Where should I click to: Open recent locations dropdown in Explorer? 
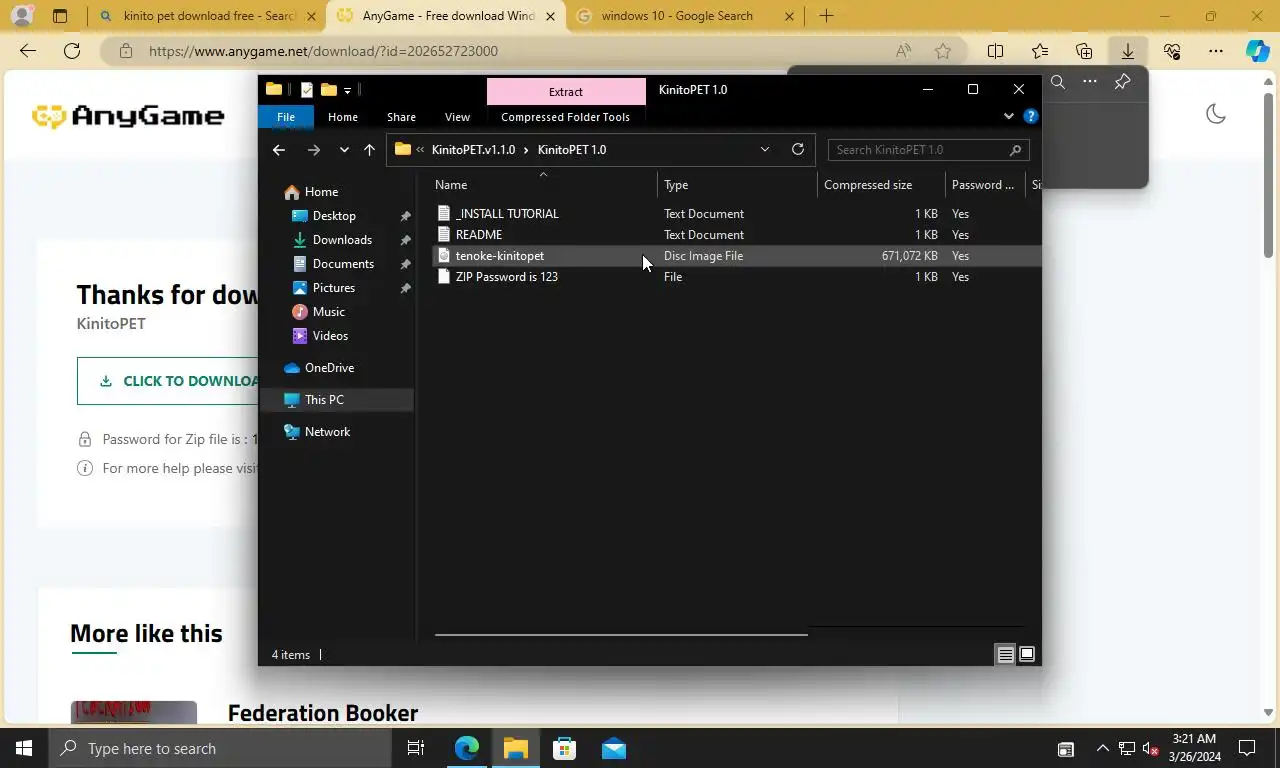(x=344, y=150)
